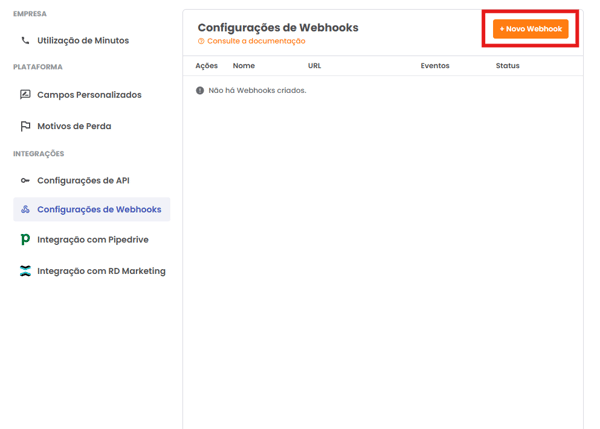Follow the Consulte a documentação link
The image size is (600, 429).
click(x=256, y=41)
